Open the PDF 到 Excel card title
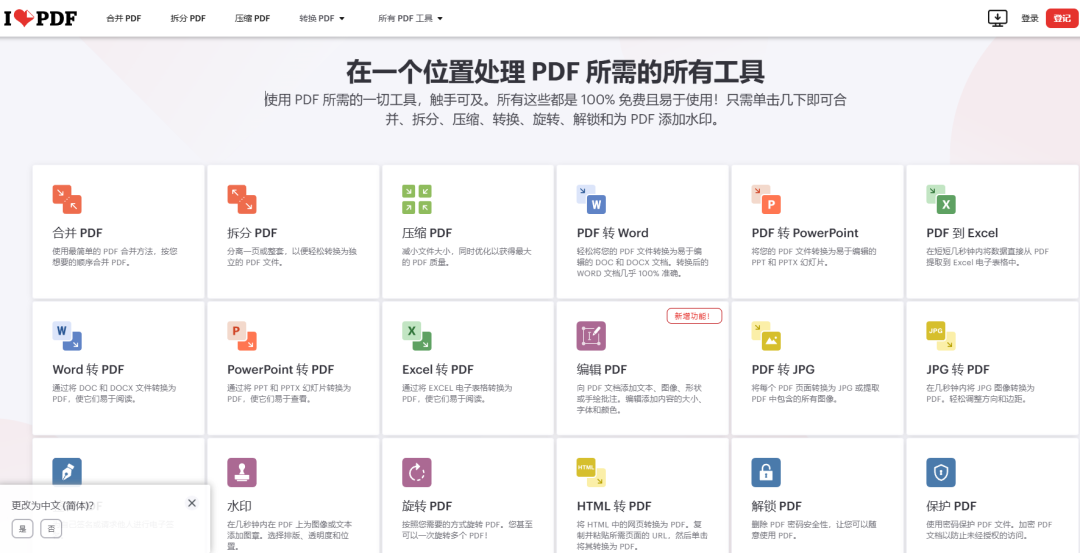The height and width of the screenshot is (553, 1080). click(962, 233)
